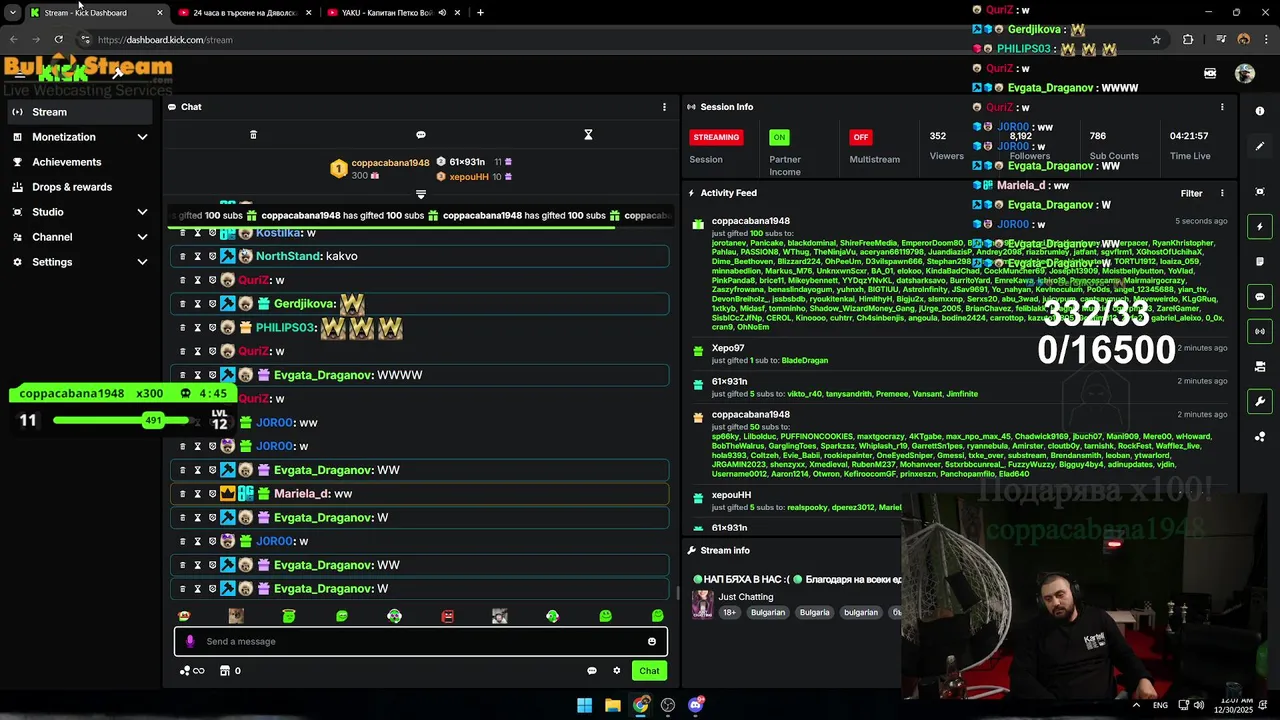This screenshot has width=1280, height=720.
Task: Delete NorthStand's kakvo message with trash icon
Action: (x=182, y=256)
